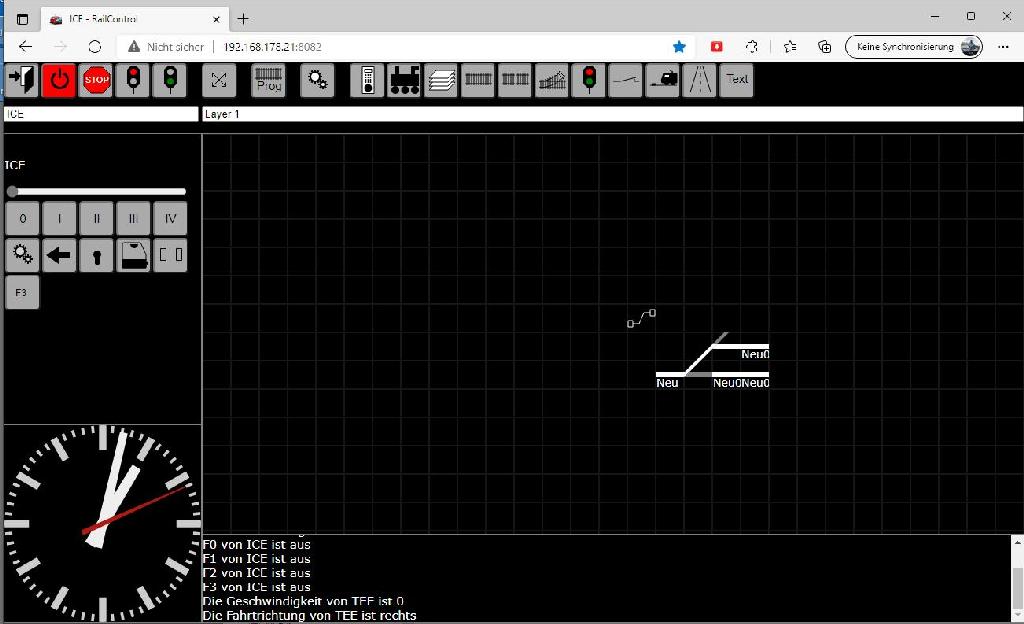Open the ICE locomotive selector dropdown

pyautogui.click(x=101, y=114)
